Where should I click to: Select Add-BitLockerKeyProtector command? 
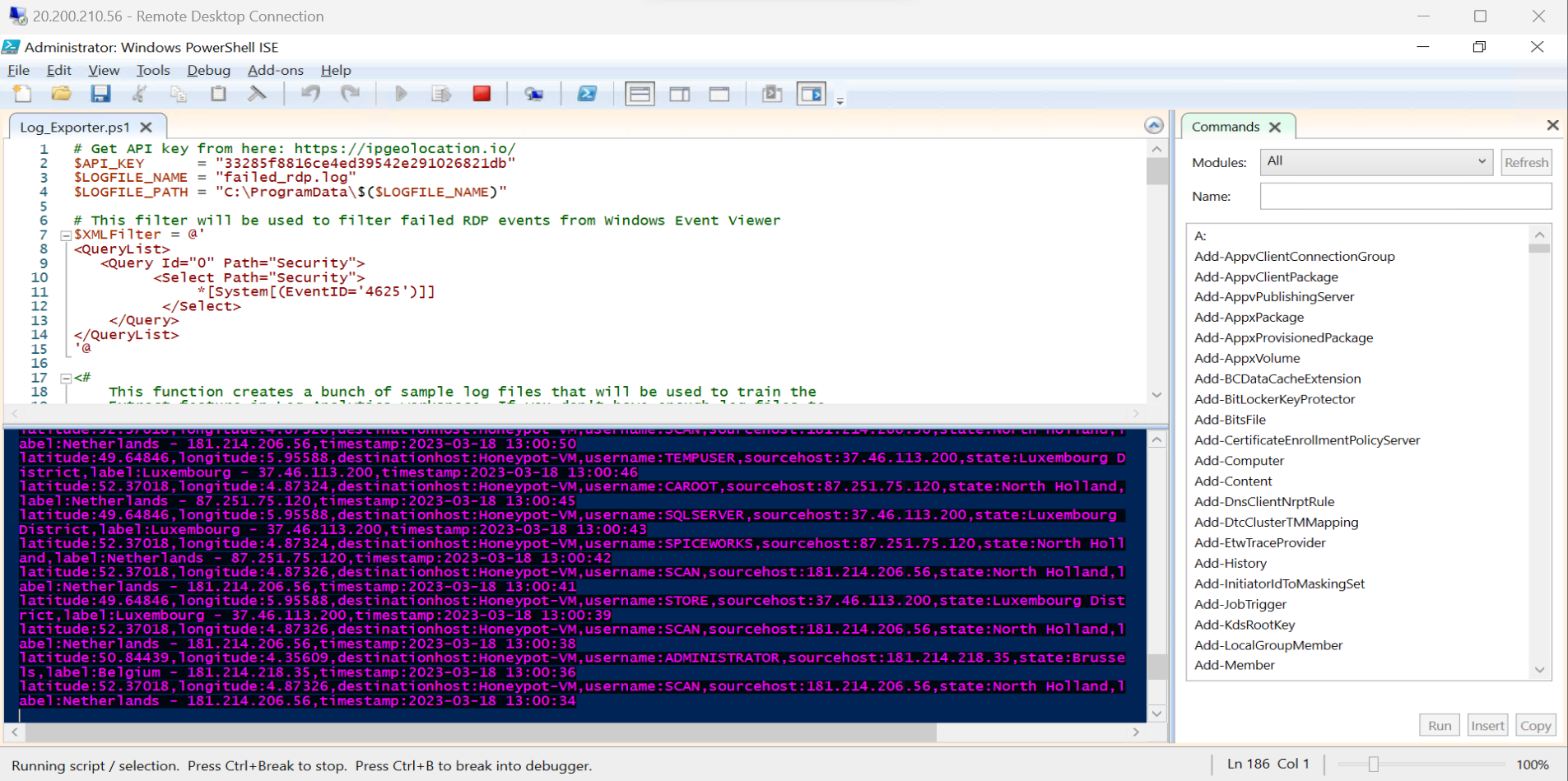tap(1274, 399)
